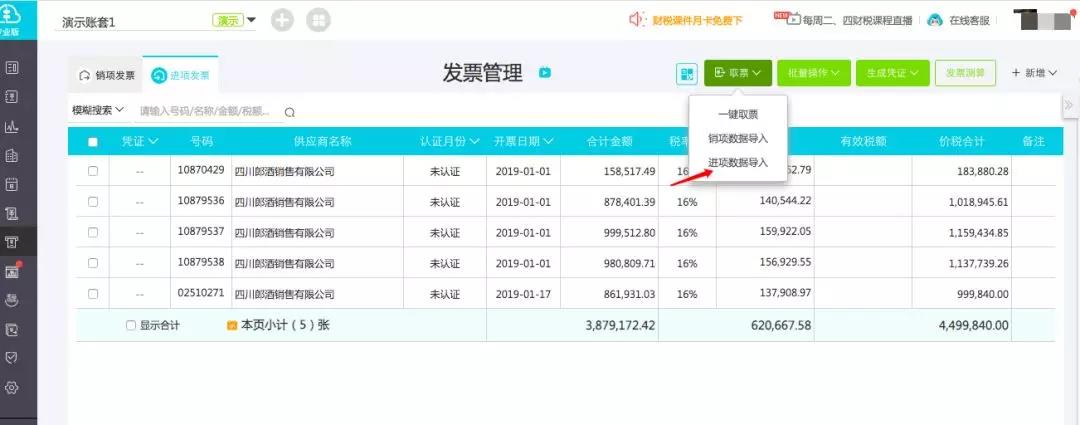This screenshot has height=425, width=1080.
Task: Click the online customer service avatar icon
Action: coord(935,20)
